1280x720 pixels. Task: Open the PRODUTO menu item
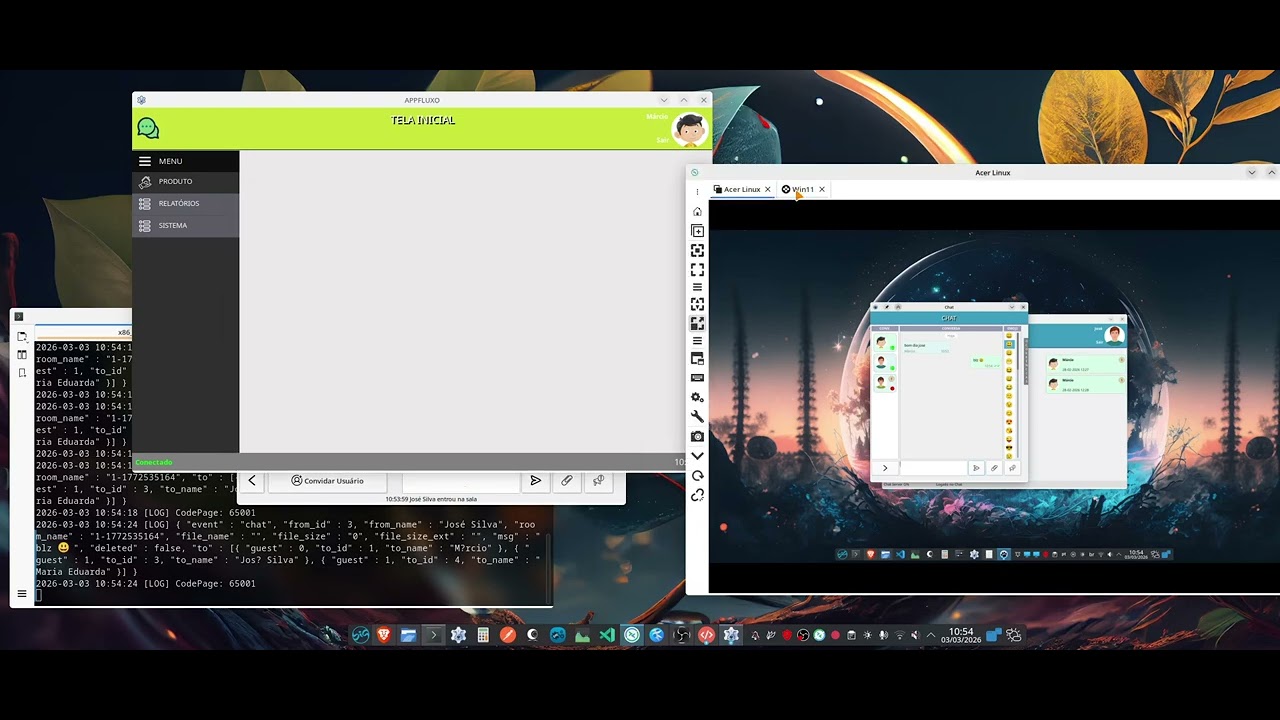point(186,181)
